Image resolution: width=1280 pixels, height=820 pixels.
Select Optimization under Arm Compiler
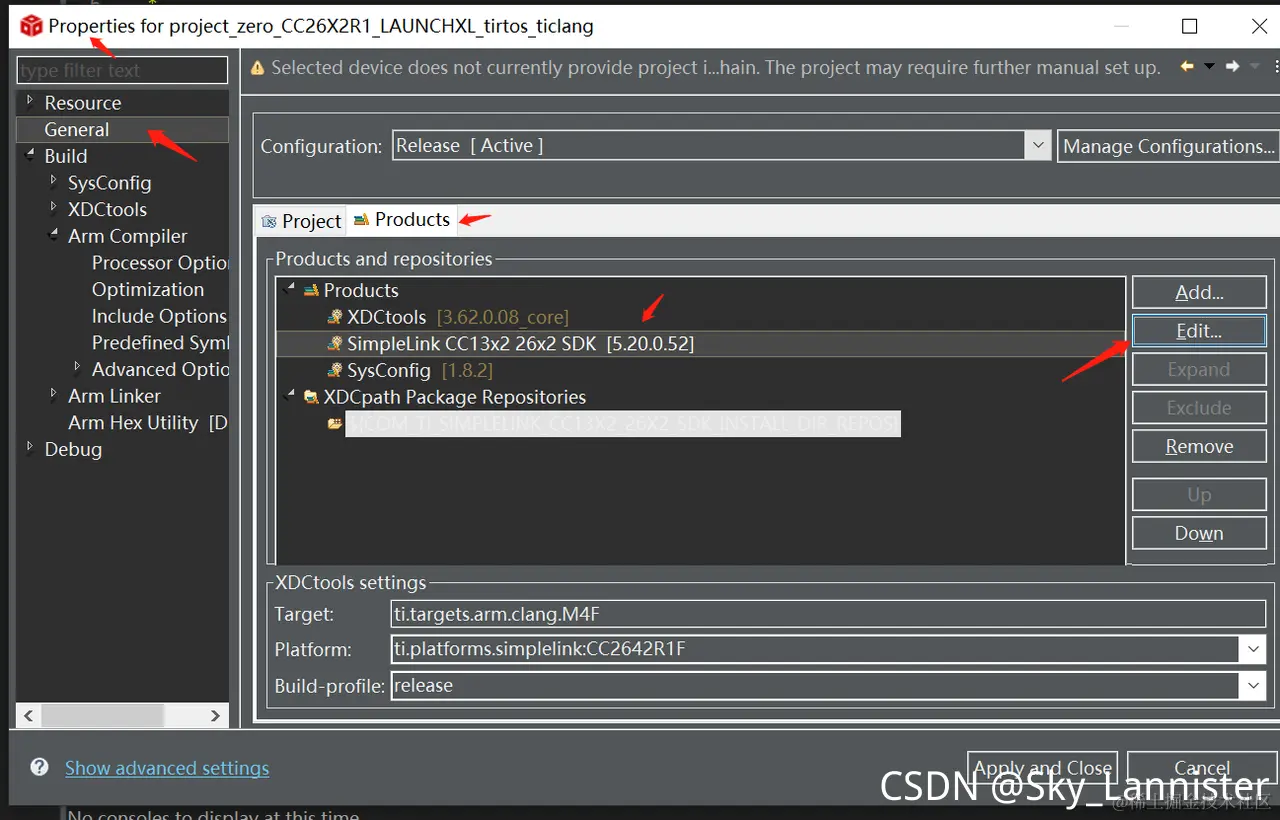148,290
